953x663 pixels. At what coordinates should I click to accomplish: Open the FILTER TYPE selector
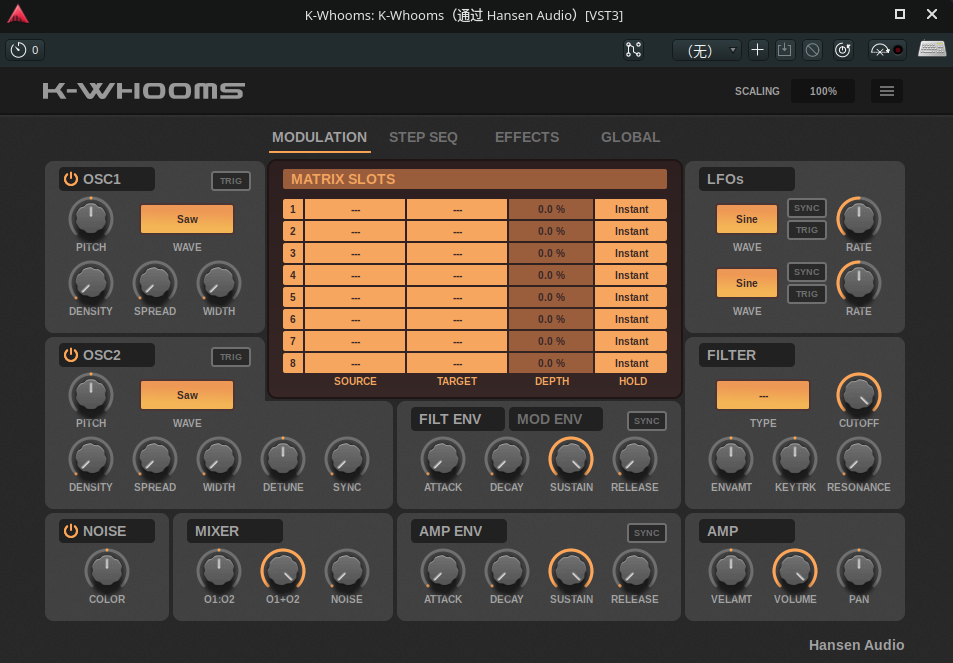[x=763, y=395]
